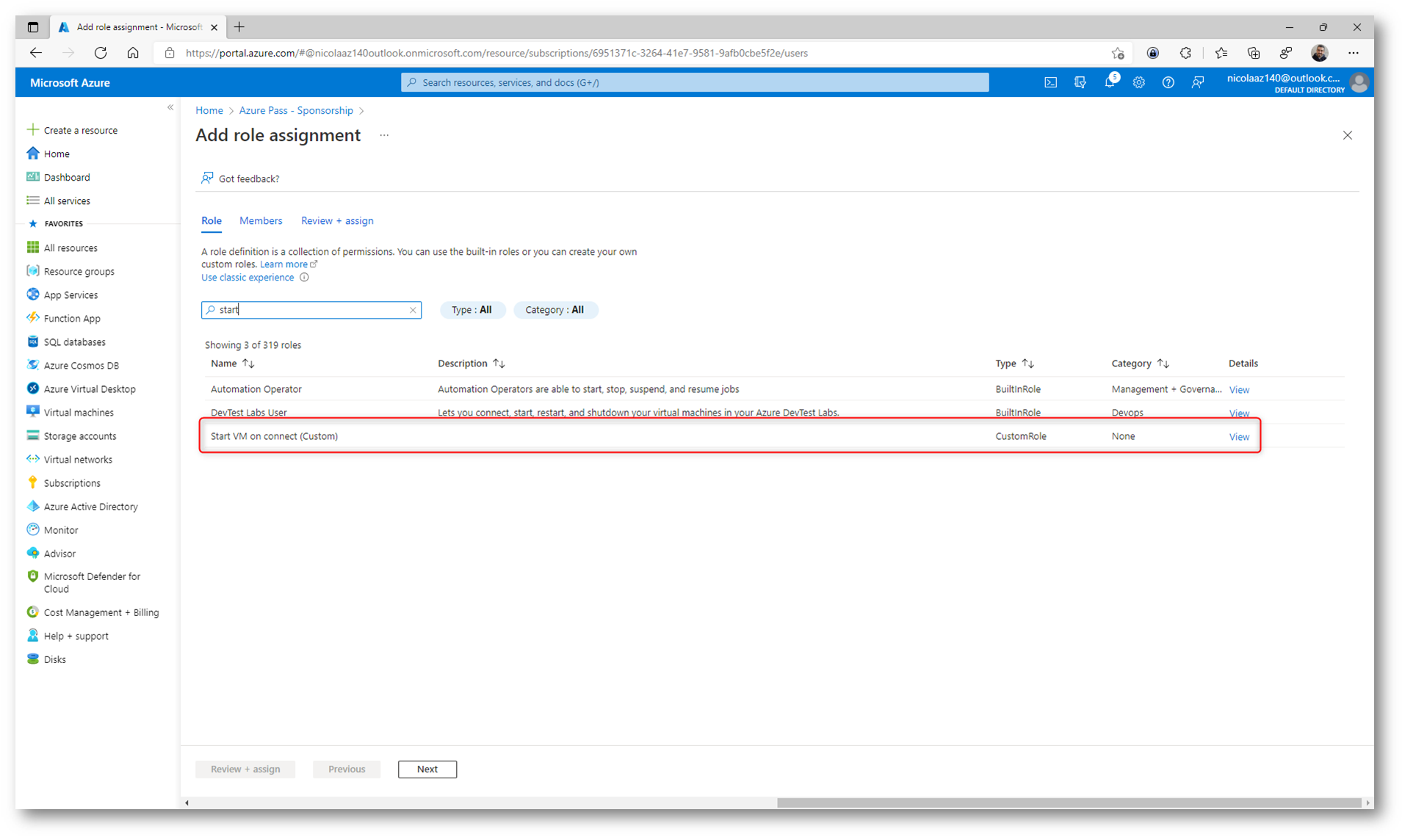The height and width of the screenshot is (840, 1405).
Task: Click the Subscriptions key icon
Action: [33, 482]
